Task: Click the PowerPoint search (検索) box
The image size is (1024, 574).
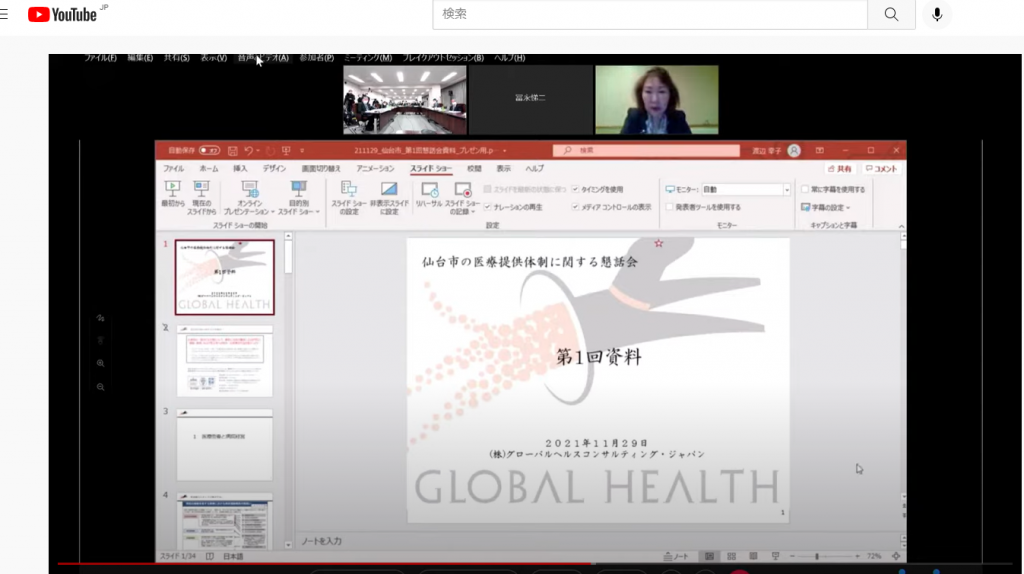Action: (646, 151)
